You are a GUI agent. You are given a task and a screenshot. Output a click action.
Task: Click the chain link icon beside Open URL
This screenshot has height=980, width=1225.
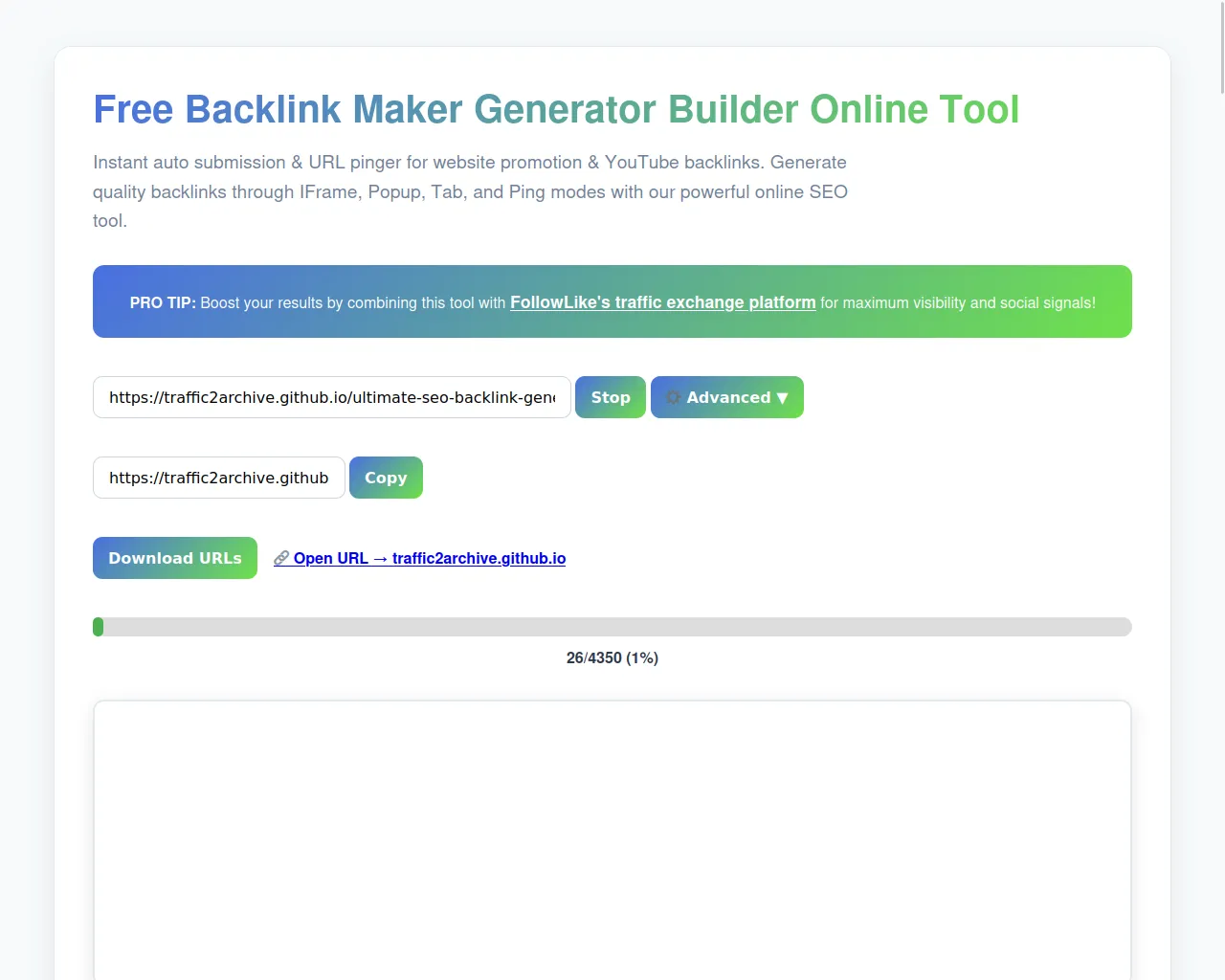[x=281, y=558]
